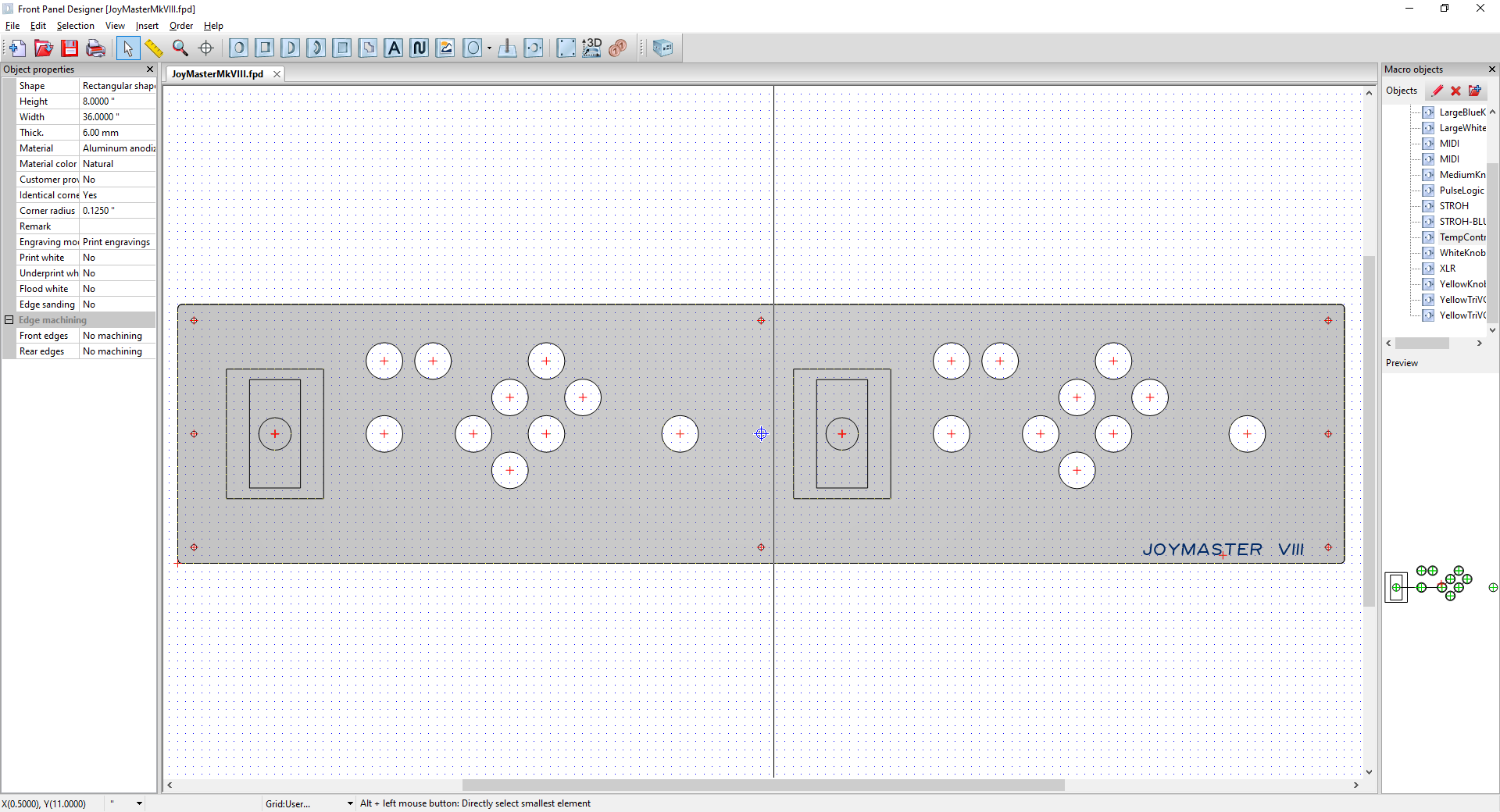Close the Object properties panel
The image size is (1500, 812).
[150, 69]
